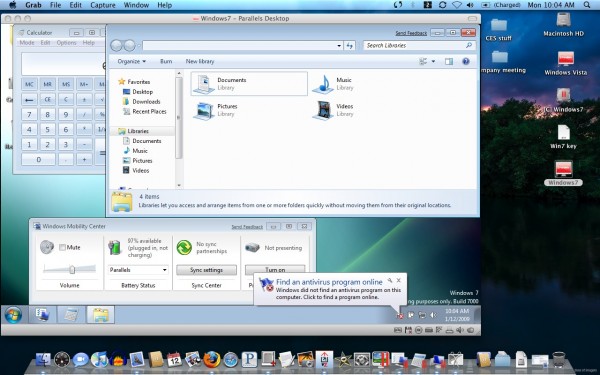This screenshot has width=600, height=375.
Task: Click the Burn toolbar button
Action: 166,61
